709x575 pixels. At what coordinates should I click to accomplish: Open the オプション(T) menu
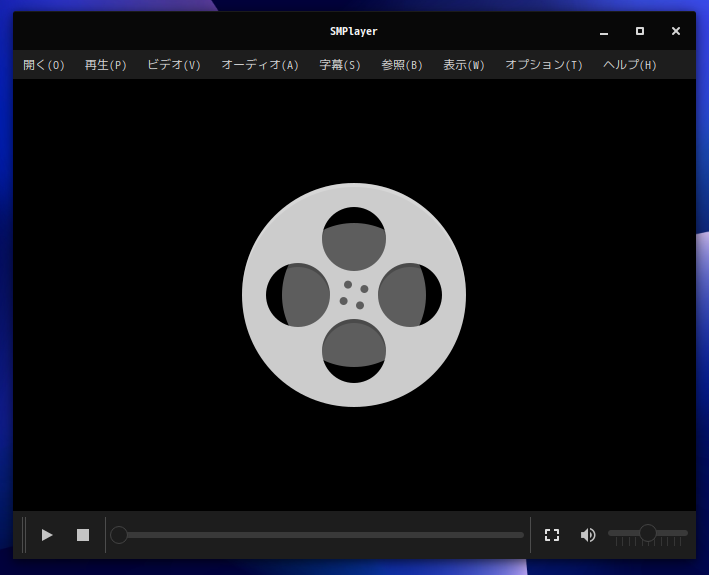click(544, 65)
